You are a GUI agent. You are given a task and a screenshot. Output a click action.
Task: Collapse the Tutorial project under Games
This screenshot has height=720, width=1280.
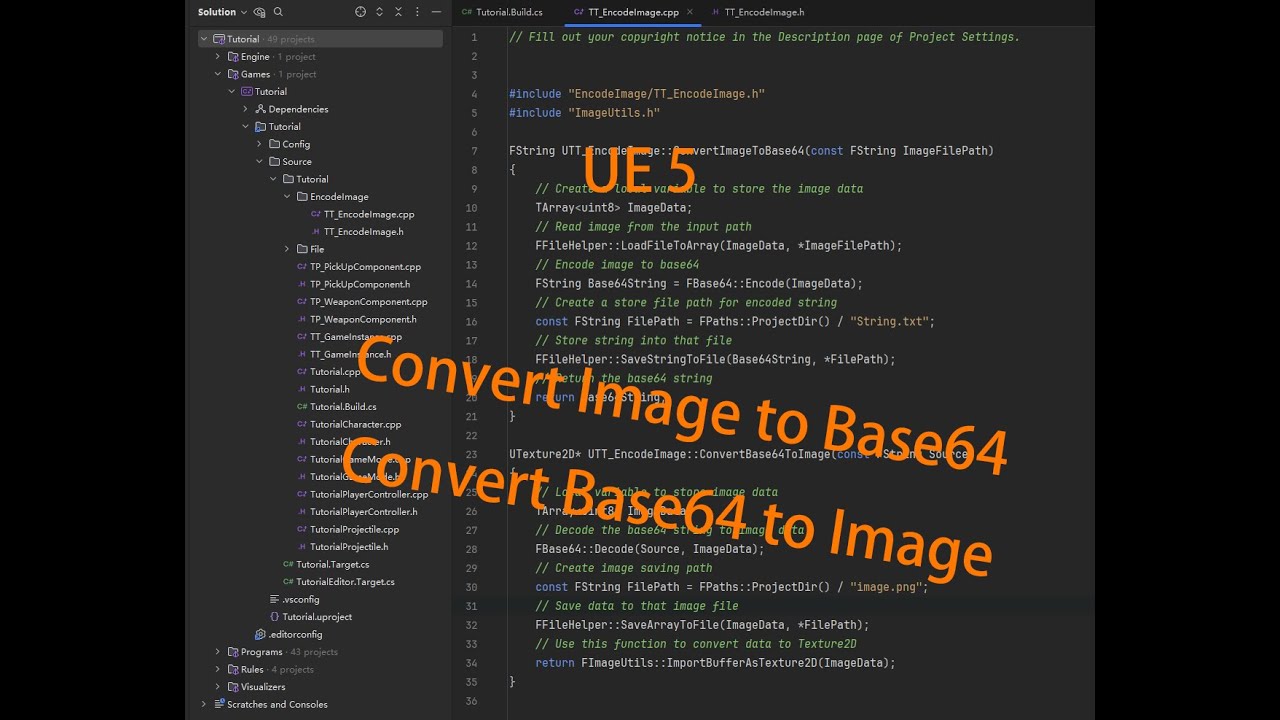click(x=232, y=92)
